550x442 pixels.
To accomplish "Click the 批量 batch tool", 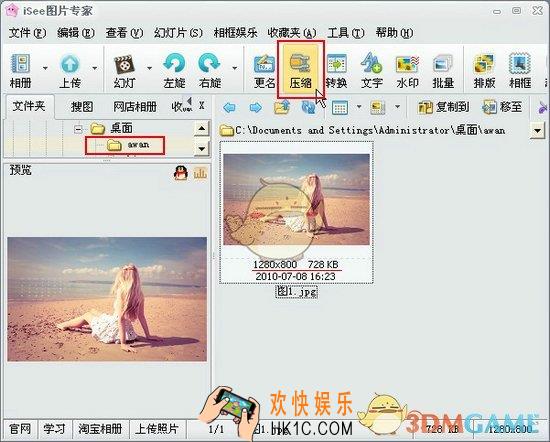I will point(443,70).
